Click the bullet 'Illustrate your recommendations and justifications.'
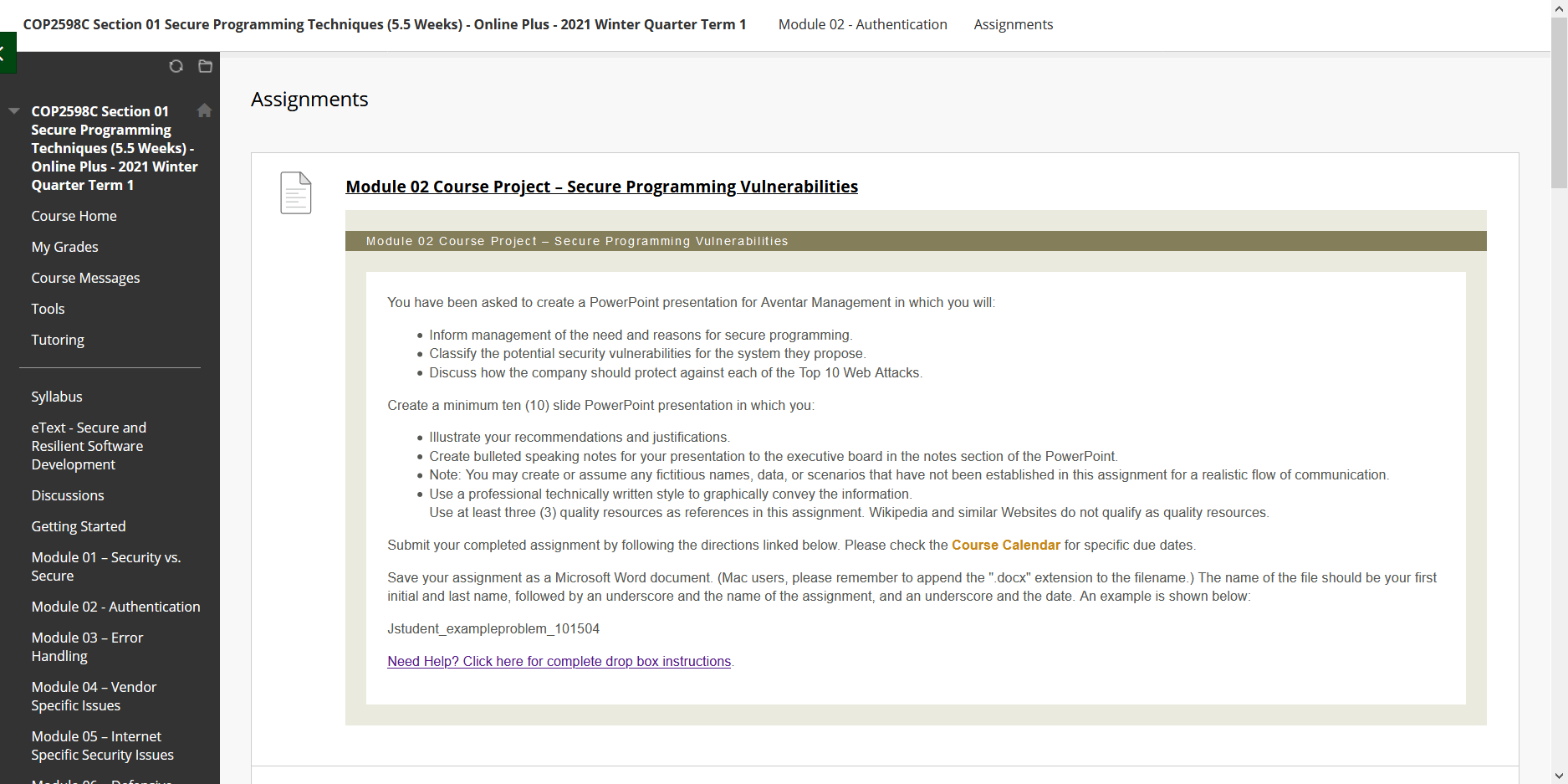 click(580, 437)
